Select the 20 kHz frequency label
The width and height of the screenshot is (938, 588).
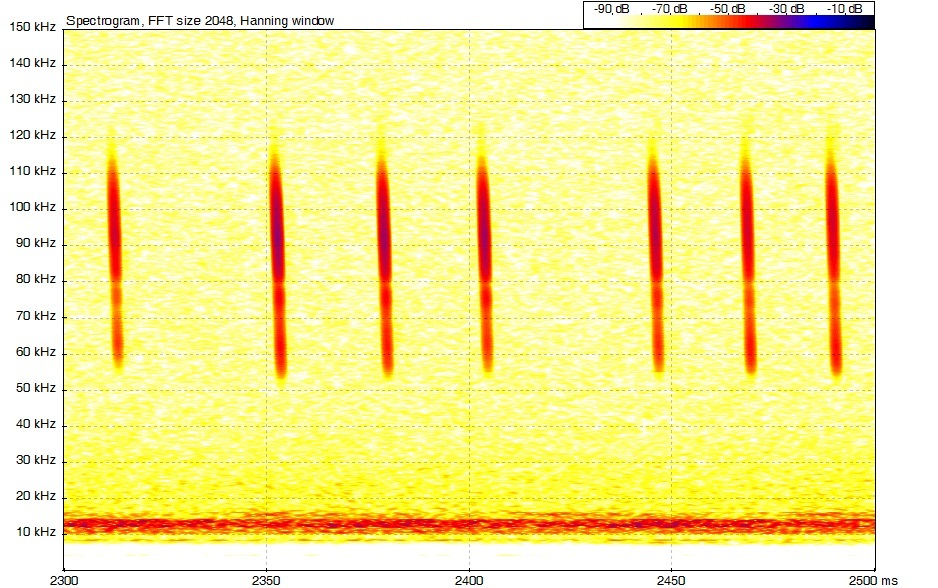[36, 495]
